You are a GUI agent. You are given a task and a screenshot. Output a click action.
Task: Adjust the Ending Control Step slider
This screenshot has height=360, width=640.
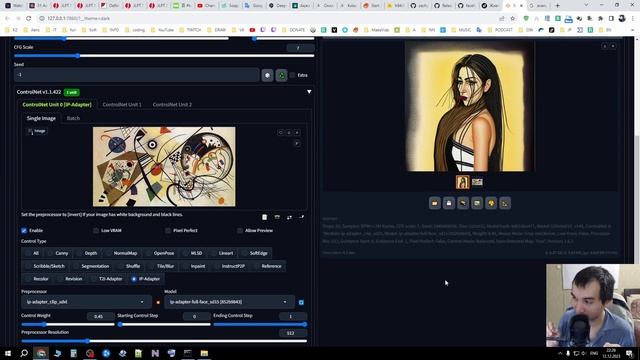coord(260,324)
